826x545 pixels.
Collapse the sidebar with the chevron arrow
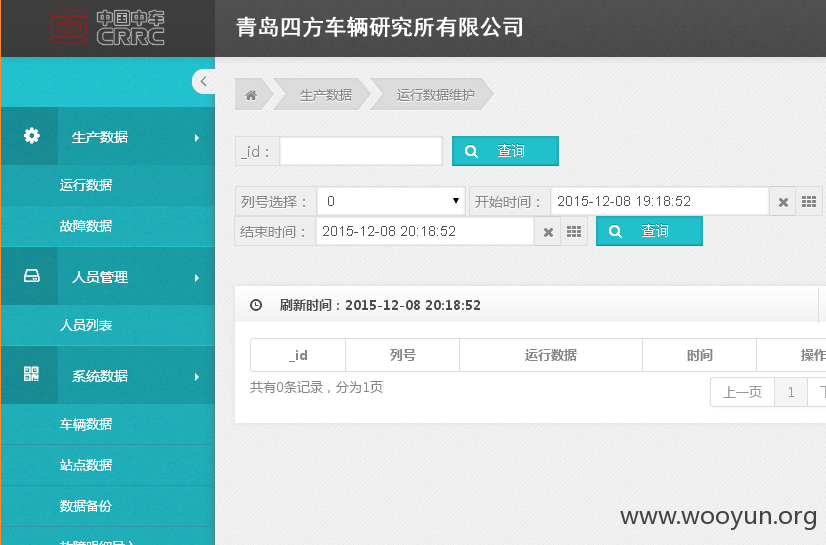pos(203,81)
